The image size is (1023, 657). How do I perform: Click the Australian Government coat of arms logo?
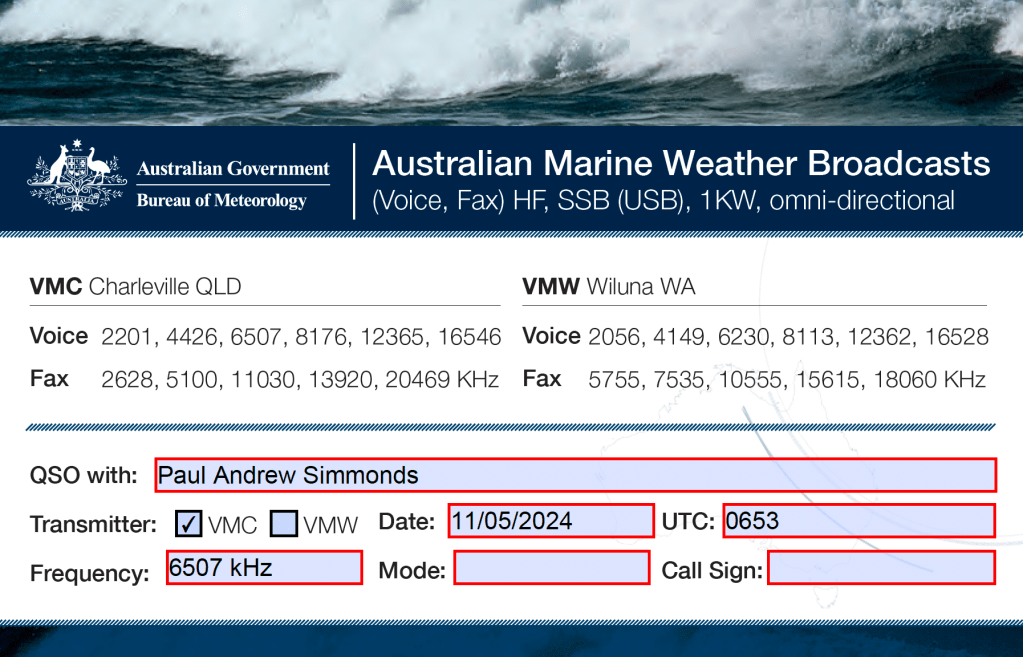pos(70,178)
